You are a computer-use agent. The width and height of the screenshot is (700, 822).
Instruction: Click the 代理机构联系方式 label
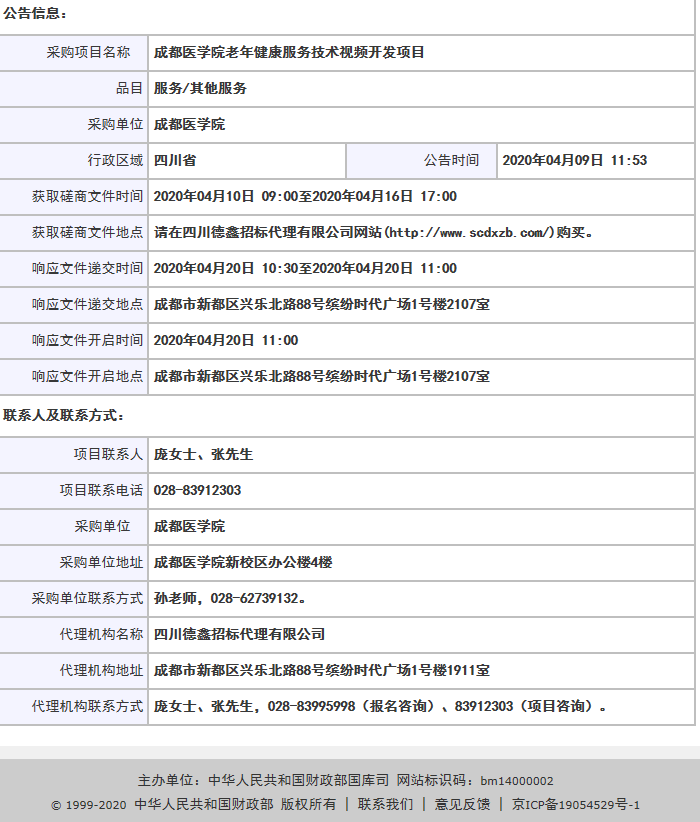tap(88, 706)
